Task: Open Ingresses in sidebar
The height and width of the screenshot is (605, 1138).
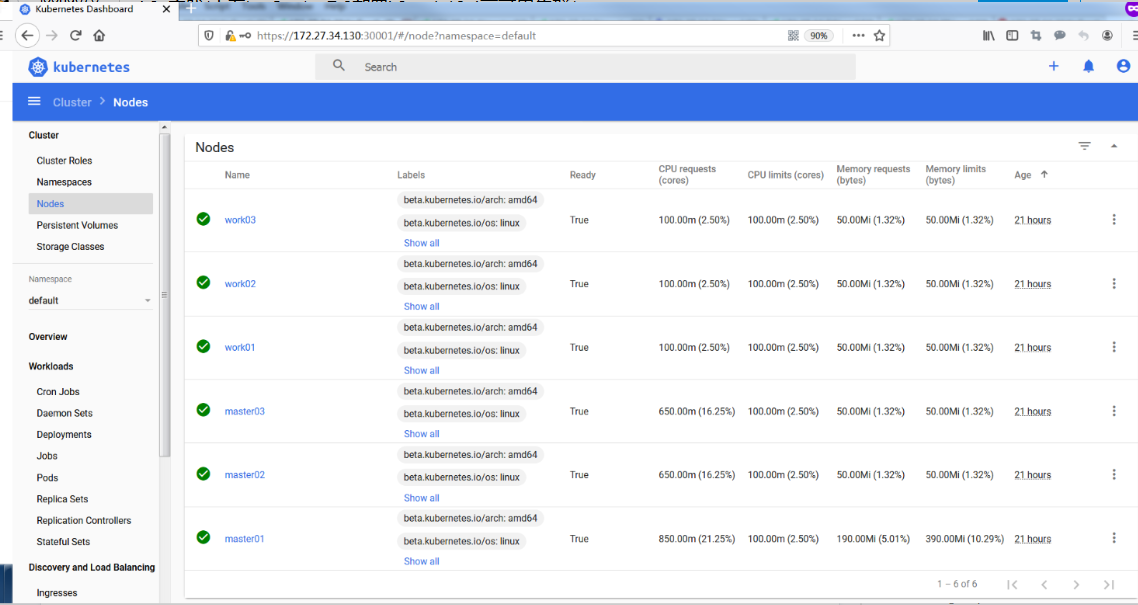Action: point(57,593)
